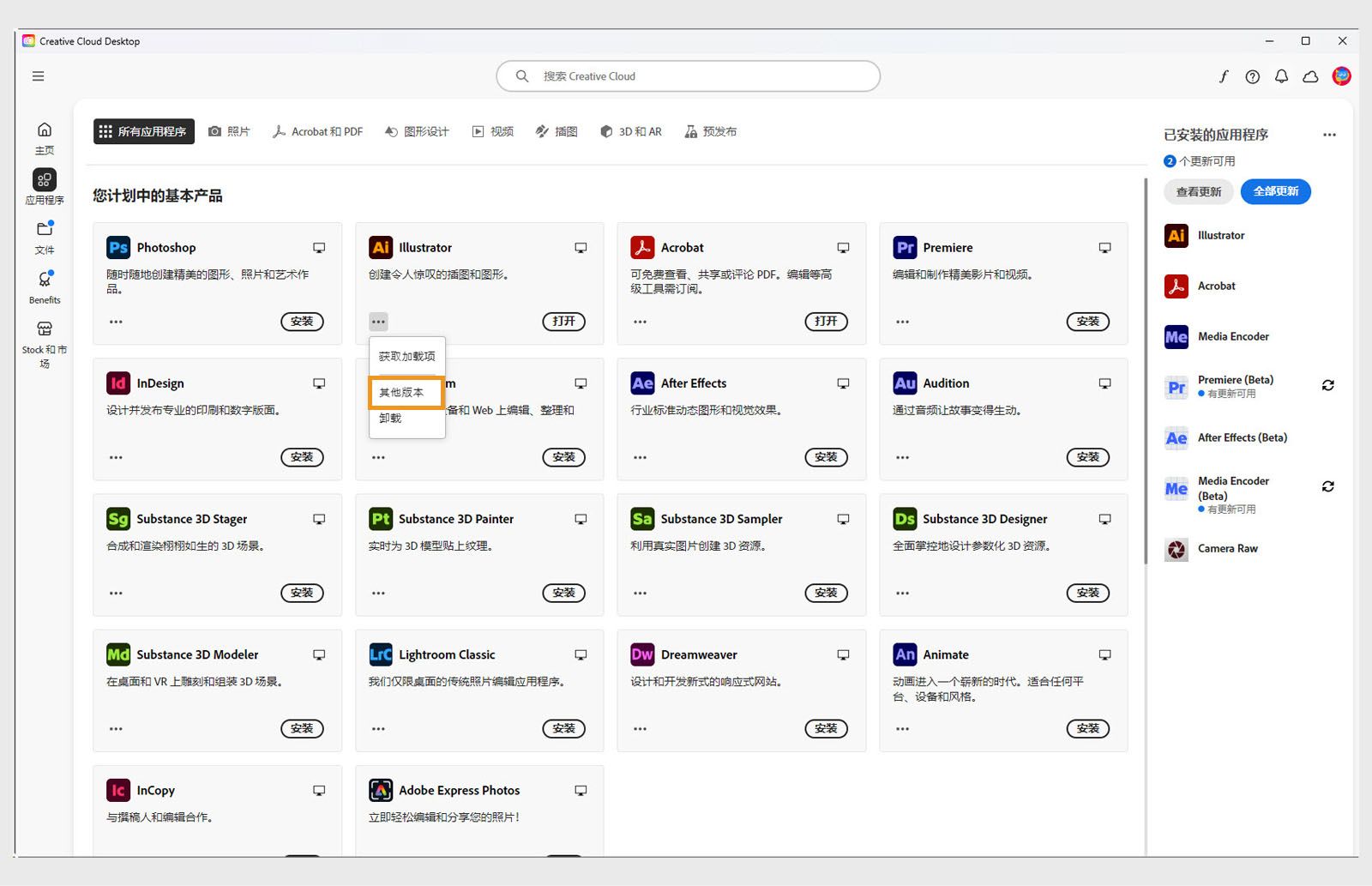The image size is (1372, 886).
Task: Install After Effects with the 安装 button
Action: click(827, 457)
